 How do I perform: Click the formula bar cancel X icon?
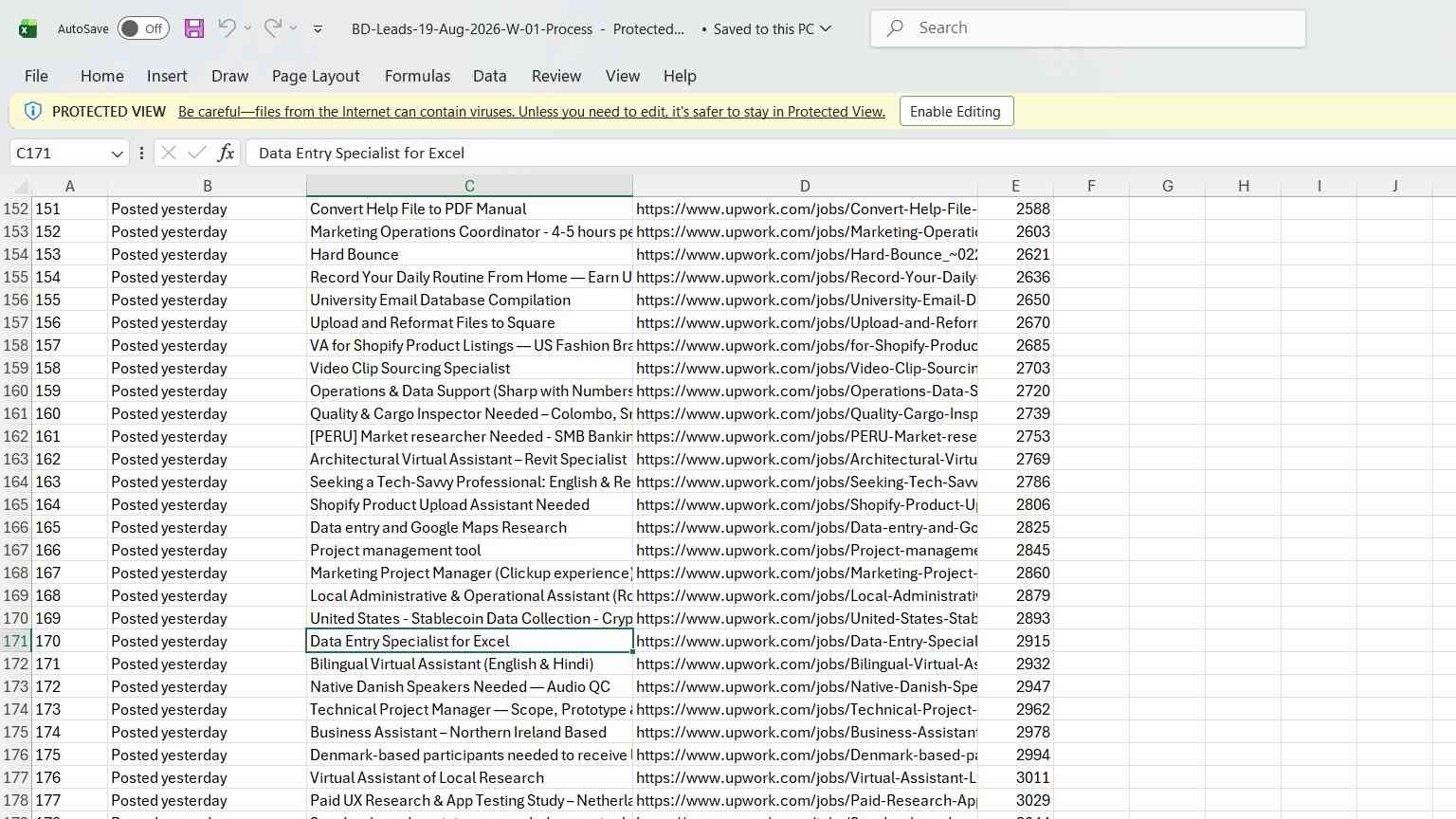[169, 153]
